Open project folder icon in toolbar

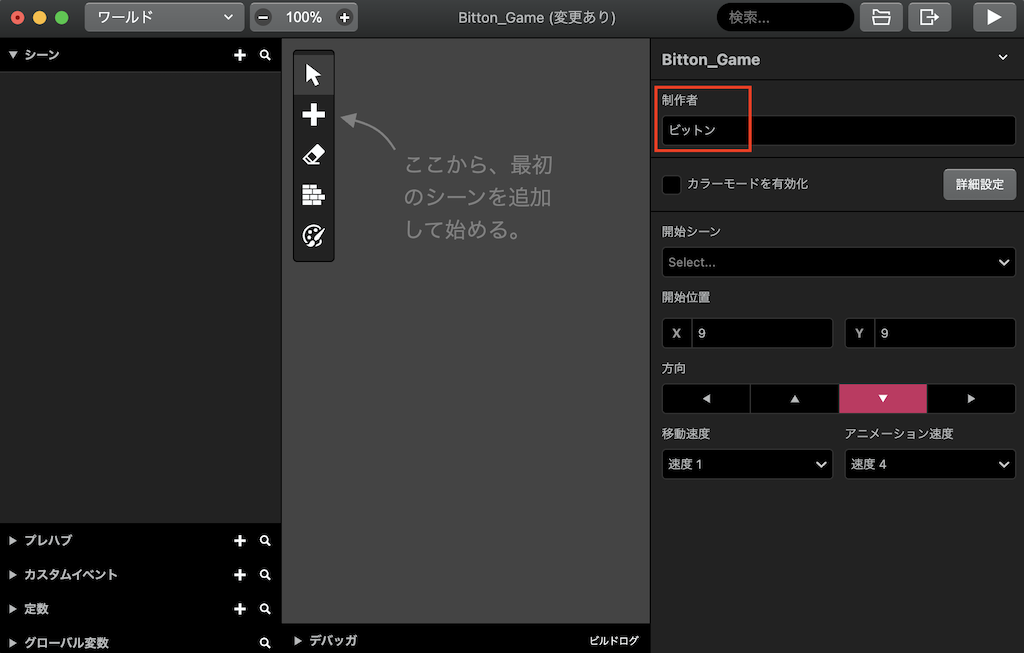coord(881,17)
